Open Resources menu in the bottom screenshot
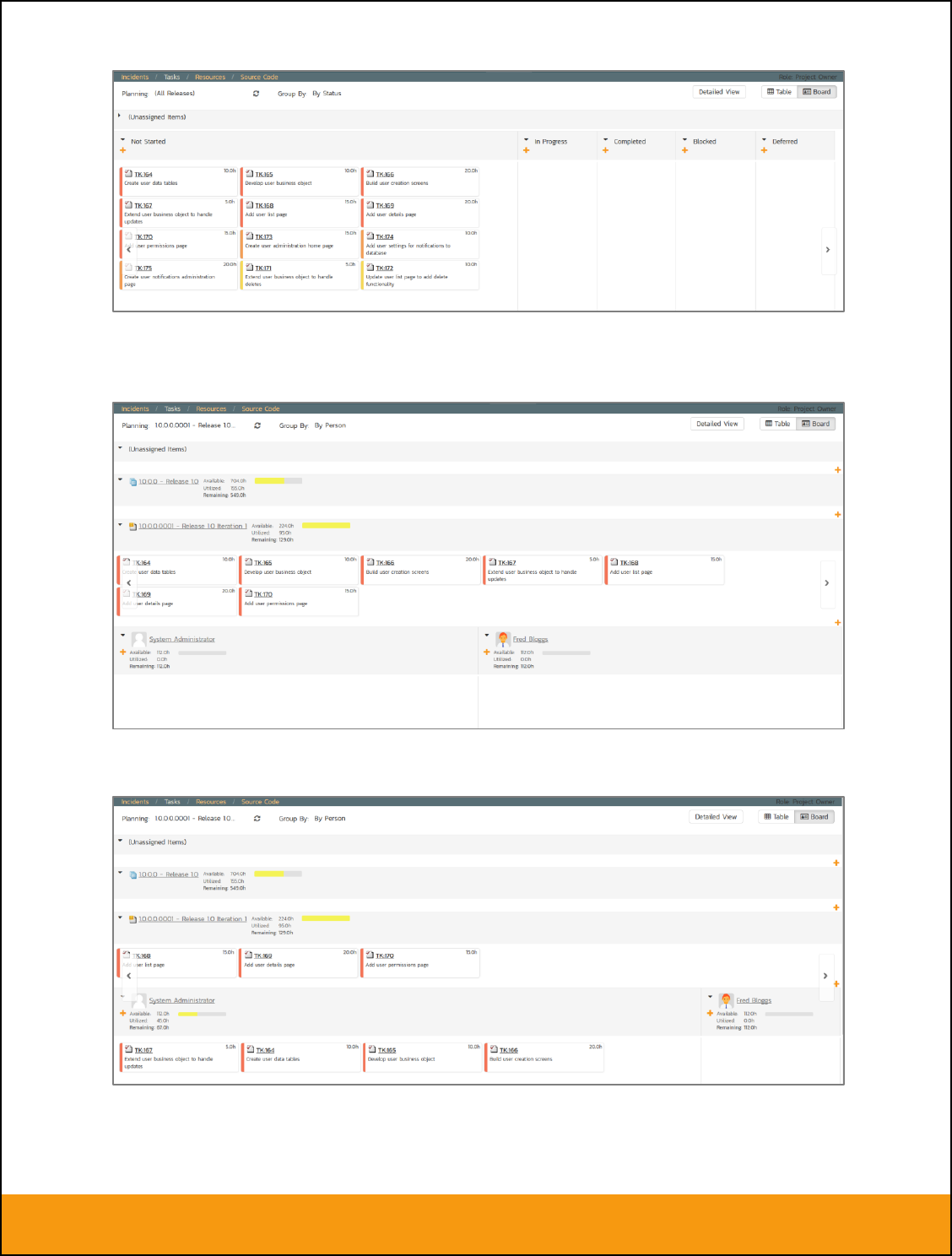952x1256 pixels. pyautogui.click(x=211, y=802)
